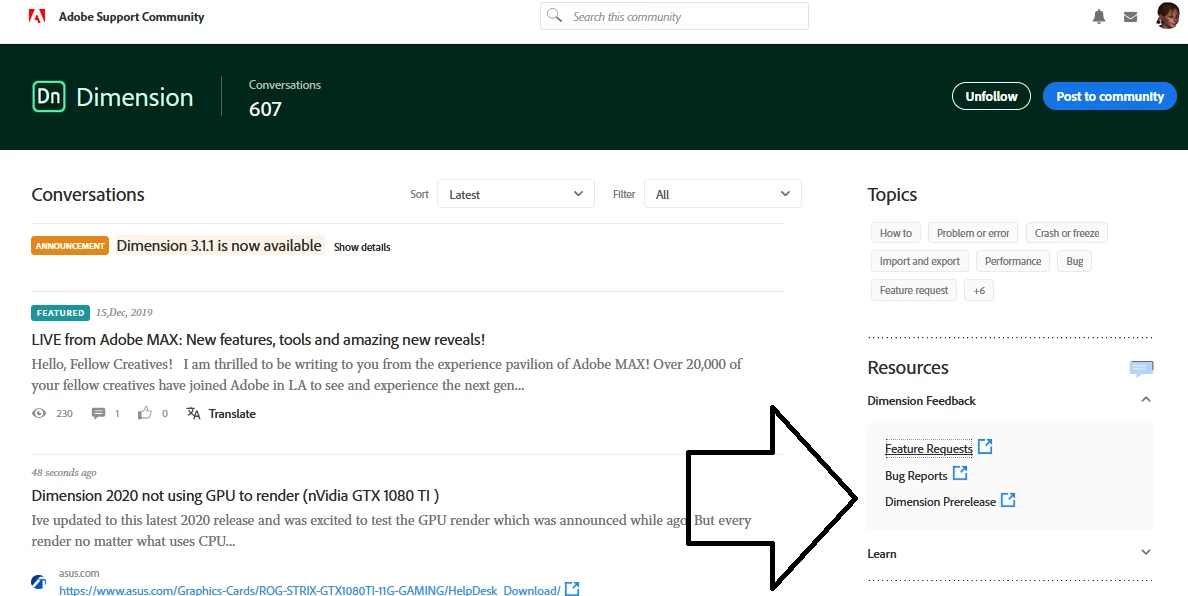Image resolution: width=1188 pixels, height=596 pixels.
Task: Click the Dimension Dn app icon
Action: coord(48,96)
